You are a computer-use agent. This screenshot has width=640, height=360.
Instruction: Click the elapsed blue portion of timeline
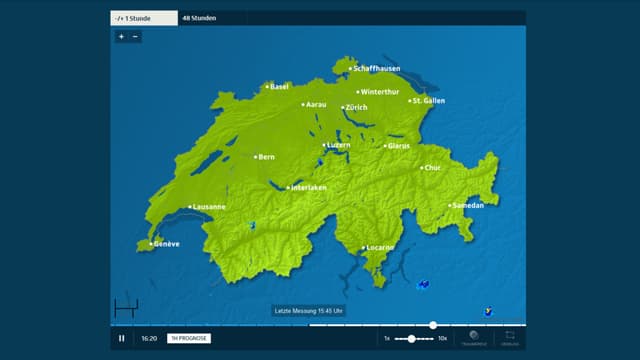click(x=210, y=325)
